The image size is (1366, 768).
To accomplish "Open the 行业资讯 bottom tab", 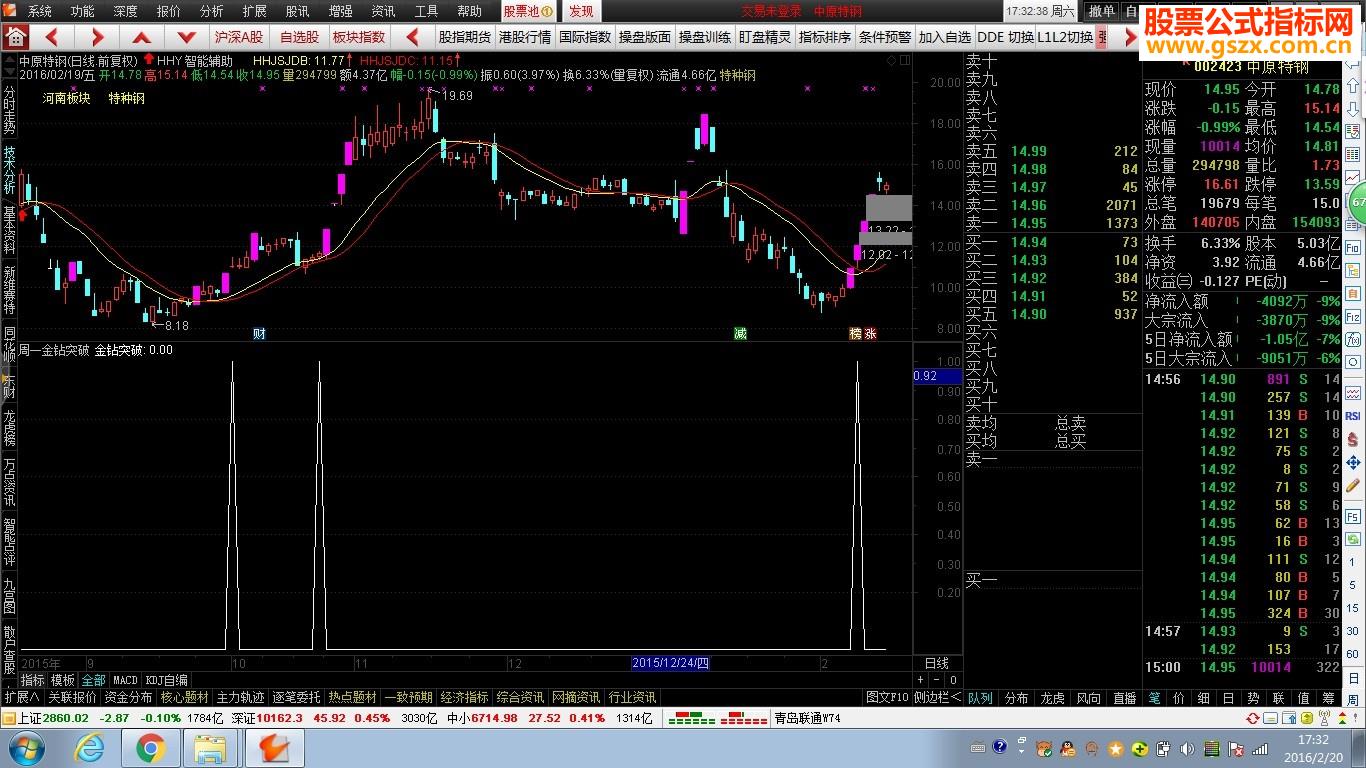I will coord(632,697).
